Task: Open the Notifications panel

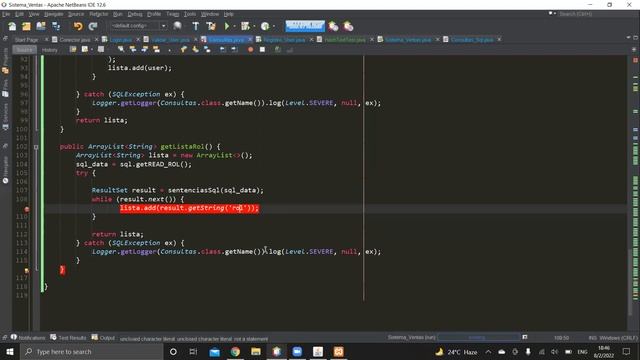Action: point(28,338)
